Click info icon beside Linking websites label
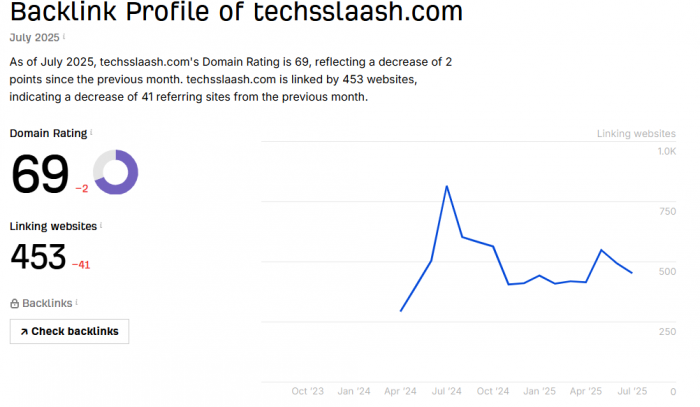This screenshot has width=700, height=407. (101, 225)
